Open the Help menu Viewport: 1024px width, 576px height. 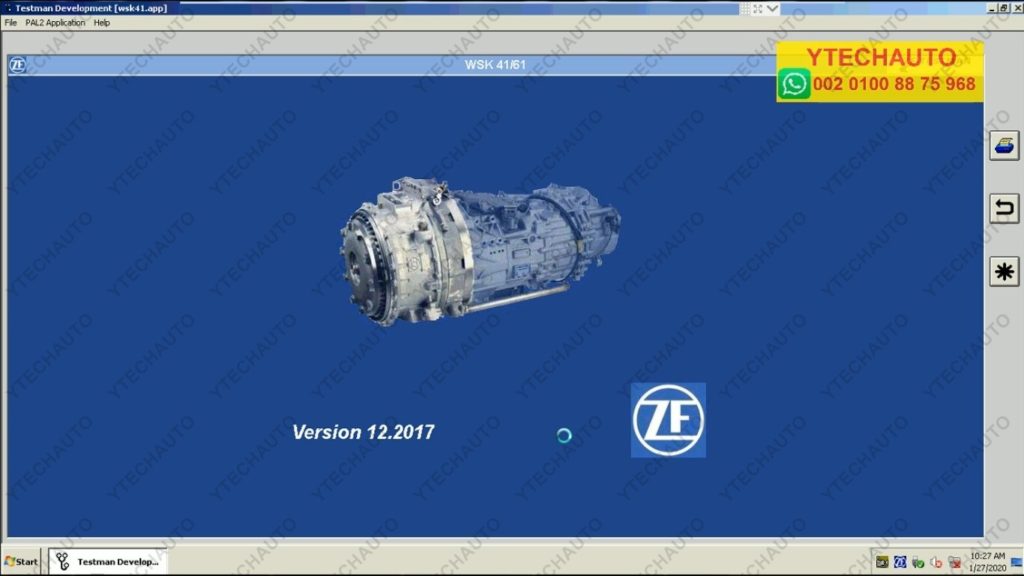tap(102, 23)
